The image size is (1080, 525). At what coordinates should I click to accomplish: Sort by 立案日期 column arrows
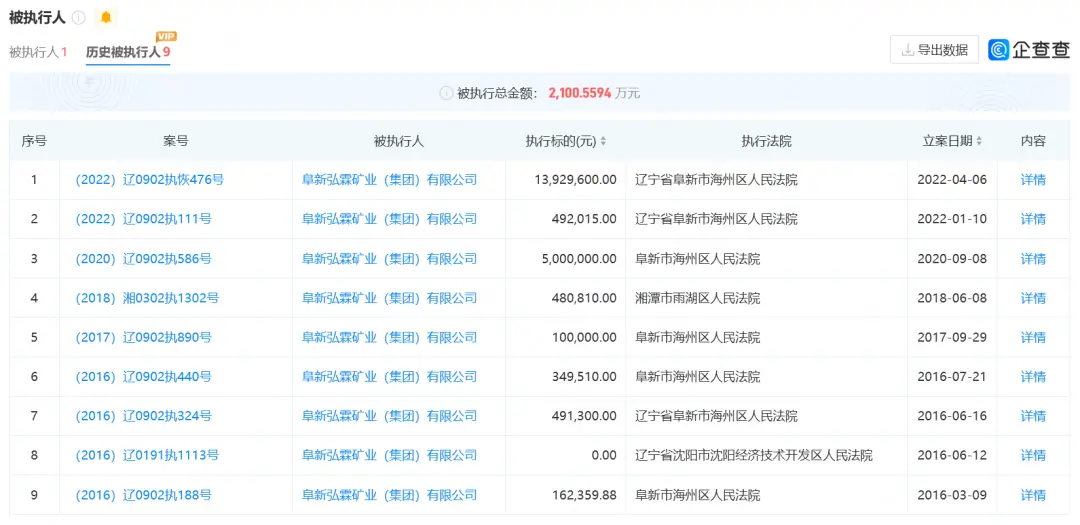pyautogui.click(x=978, y=142)
